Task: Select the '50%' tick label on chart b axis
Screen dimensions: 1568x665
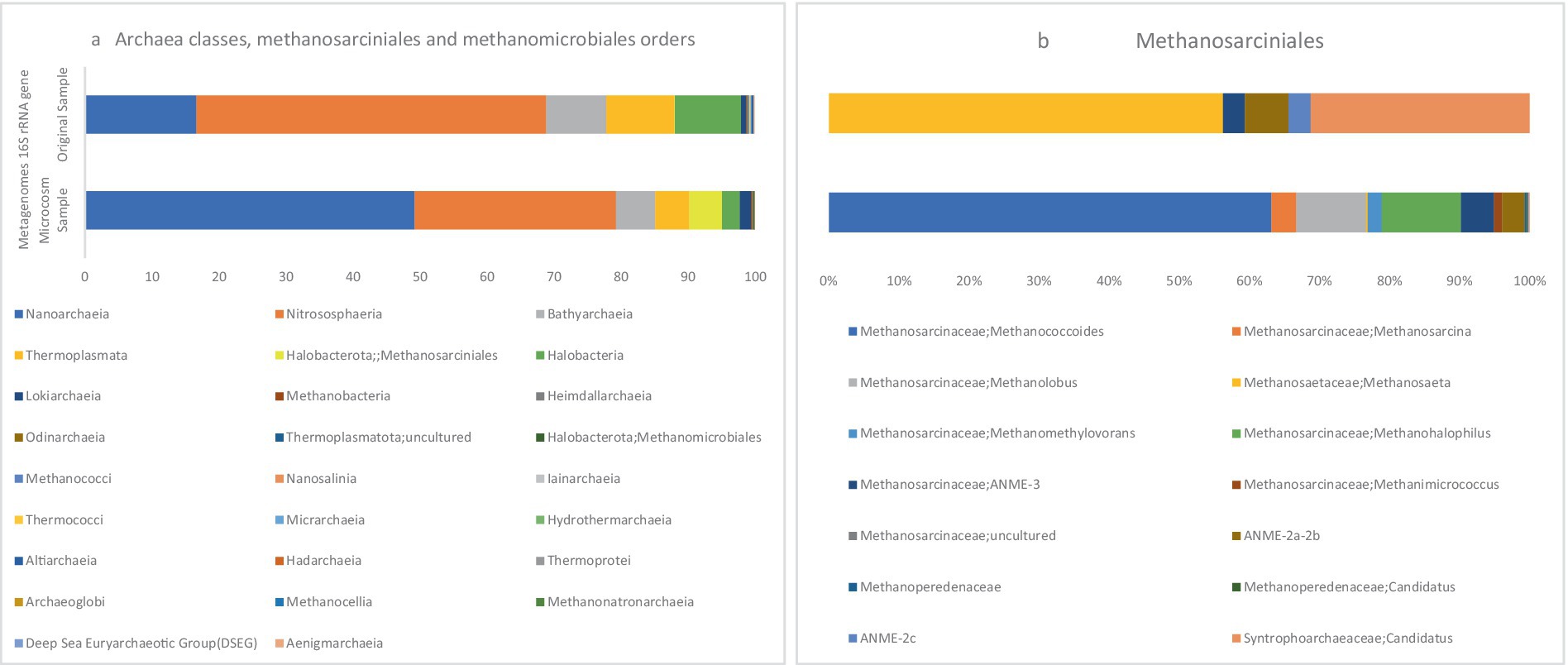Action: click(1179, 281)
